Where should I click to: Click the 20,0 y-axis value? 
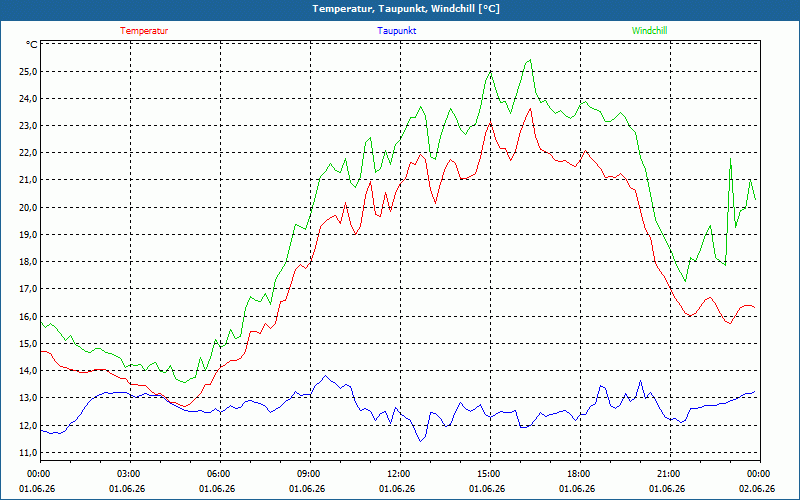click(x=28, y=207)
